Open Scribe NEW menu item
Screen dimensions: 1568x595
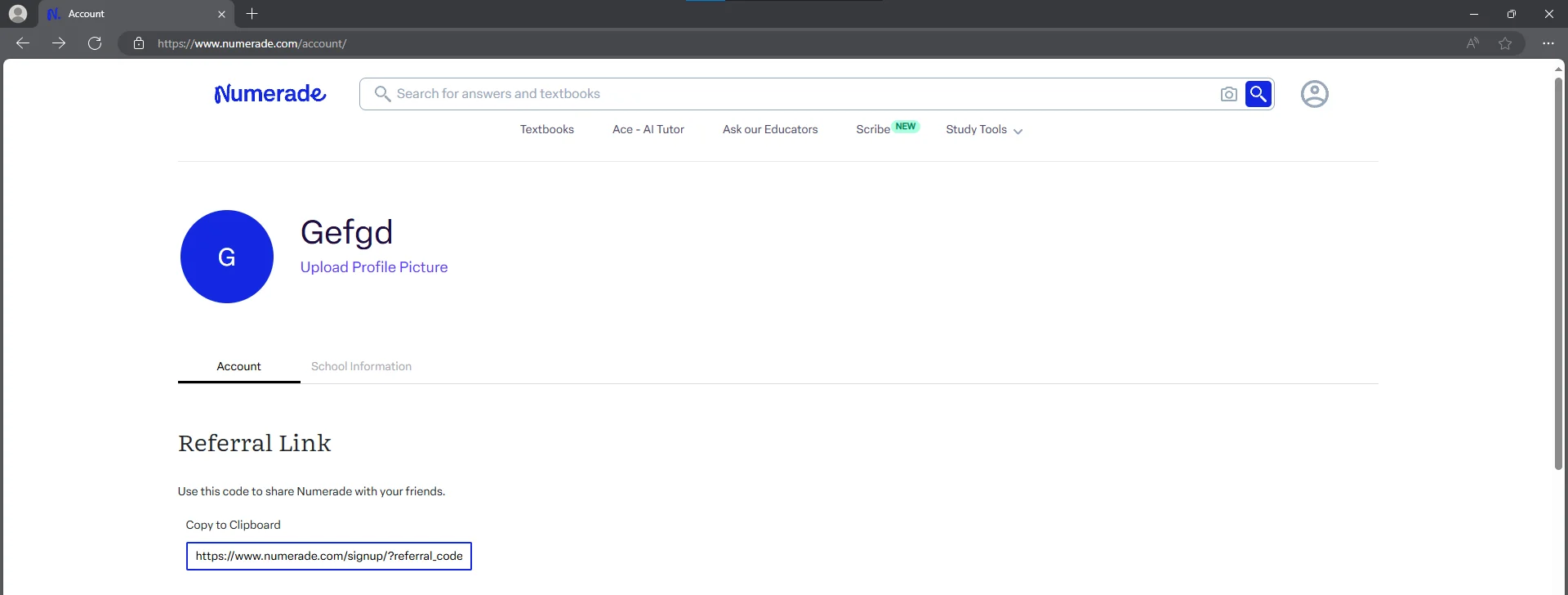pos(888,128)
